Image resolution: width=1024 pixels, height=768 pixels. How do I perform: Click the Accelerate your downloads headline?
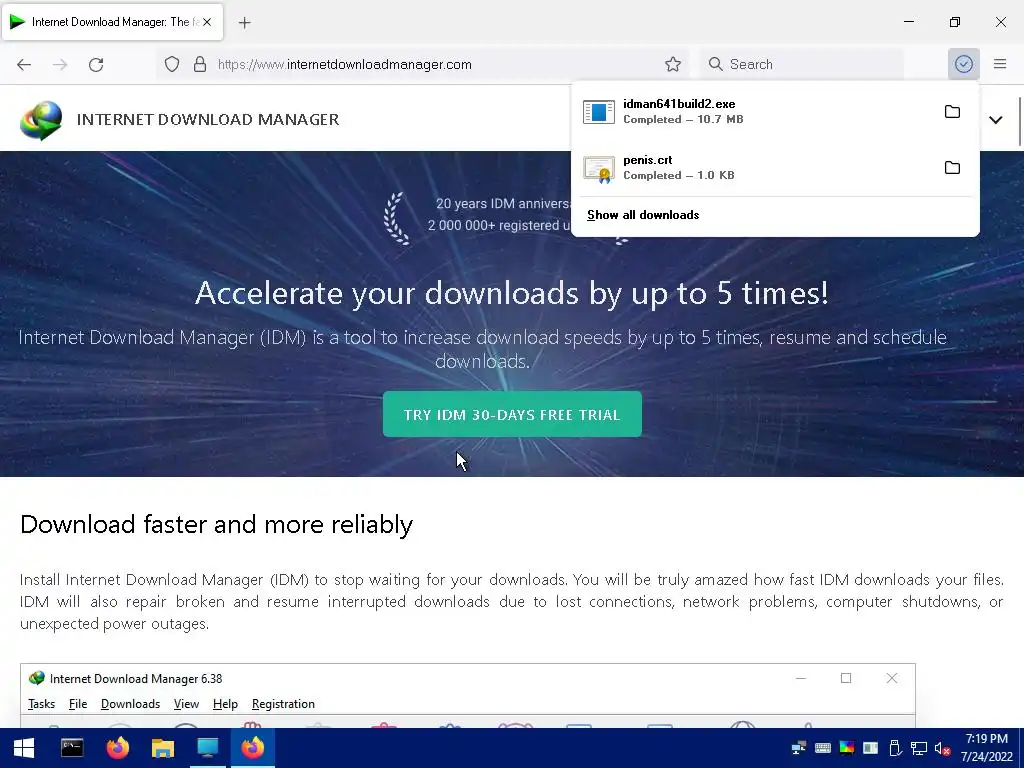pos(512,293)
